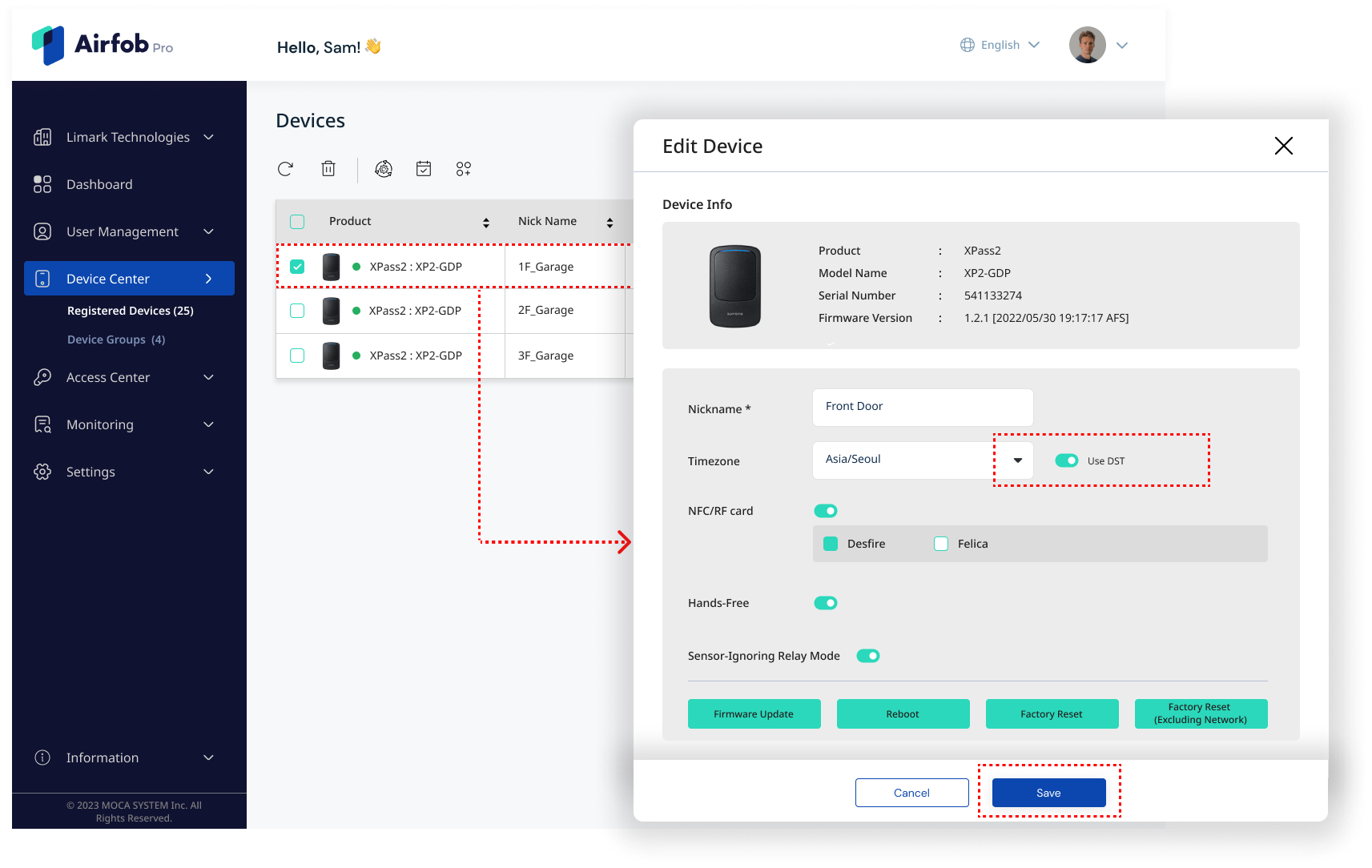Click the refresh devices icon

[x=285, y=169]
